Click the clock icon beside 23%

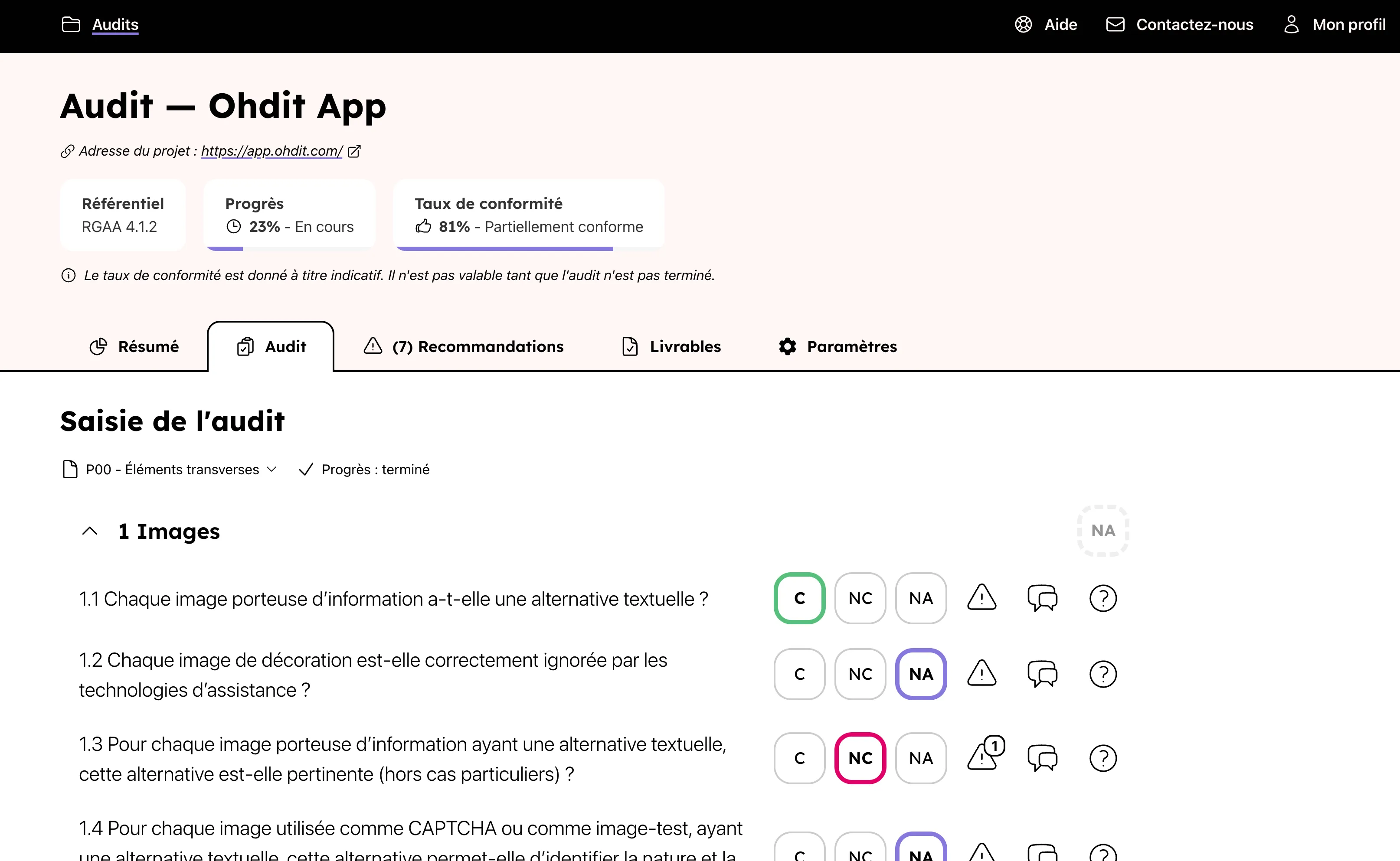pyautogui.click(x=233, y=227)
